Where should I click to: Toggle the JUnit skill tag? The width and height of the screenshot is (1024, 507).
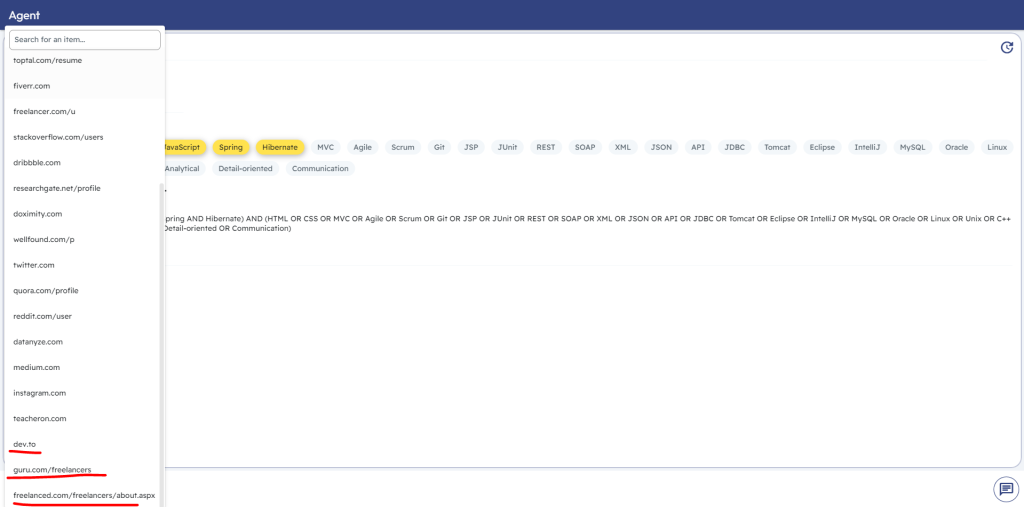(507, 147)
